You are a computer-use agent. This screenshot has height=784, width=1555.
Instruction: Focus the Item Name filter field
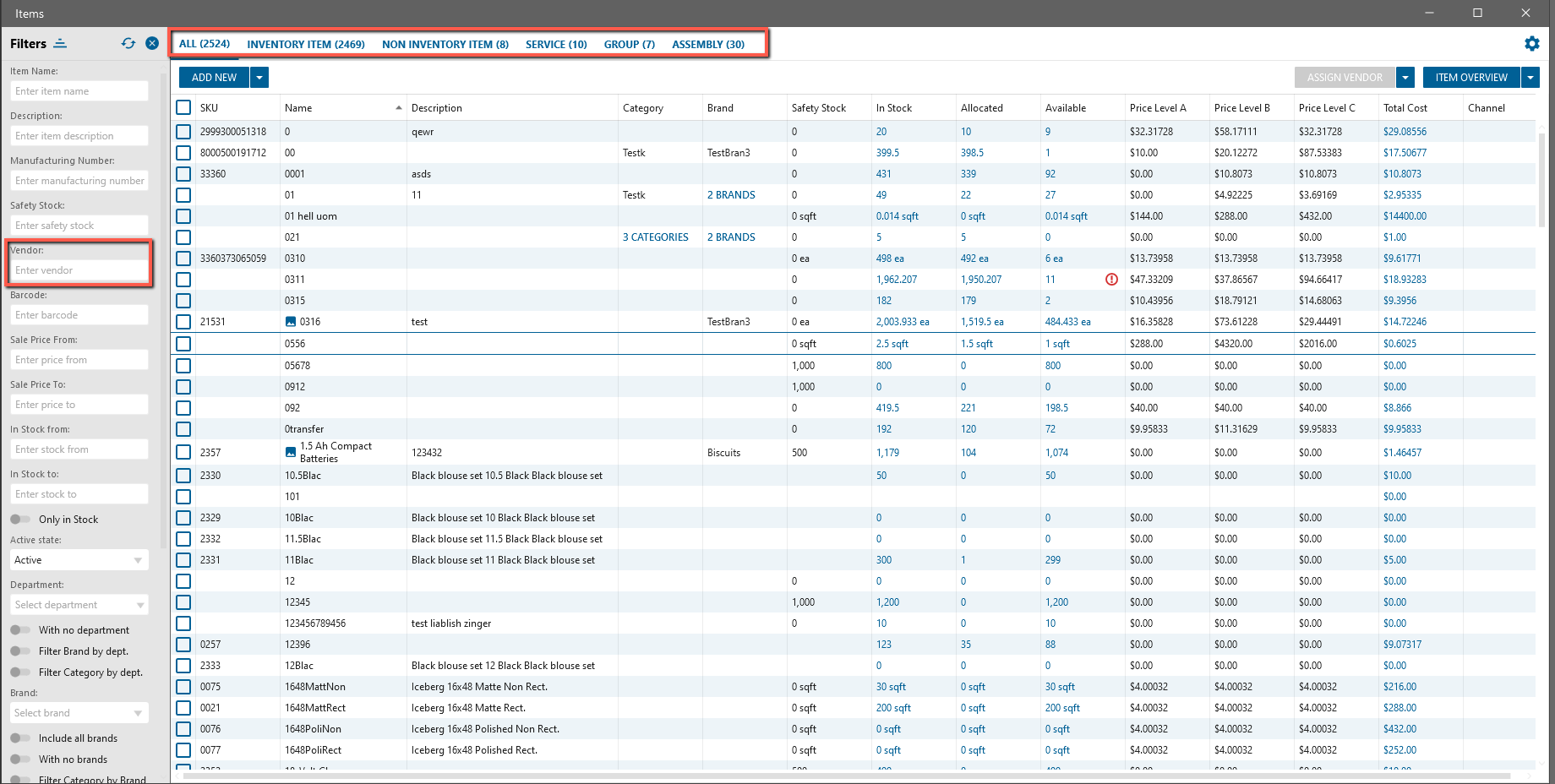tap(81, 91)
